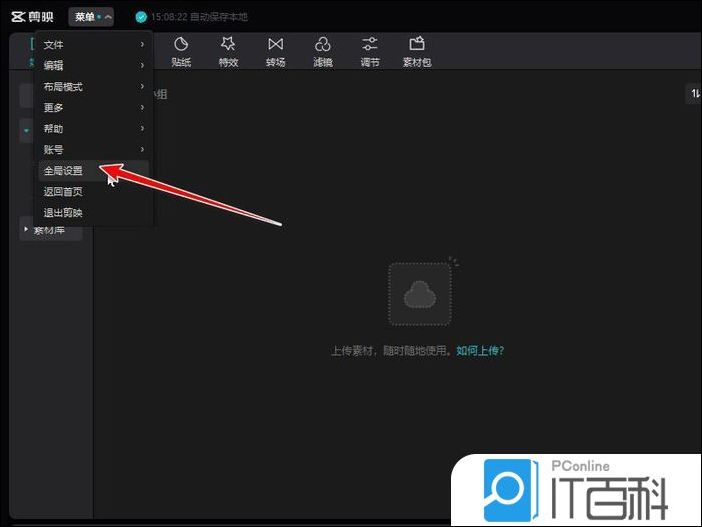This screenshot has height=527, width=702.
Task: Choose 返回首页 menu entry
Action: (94, 192)
